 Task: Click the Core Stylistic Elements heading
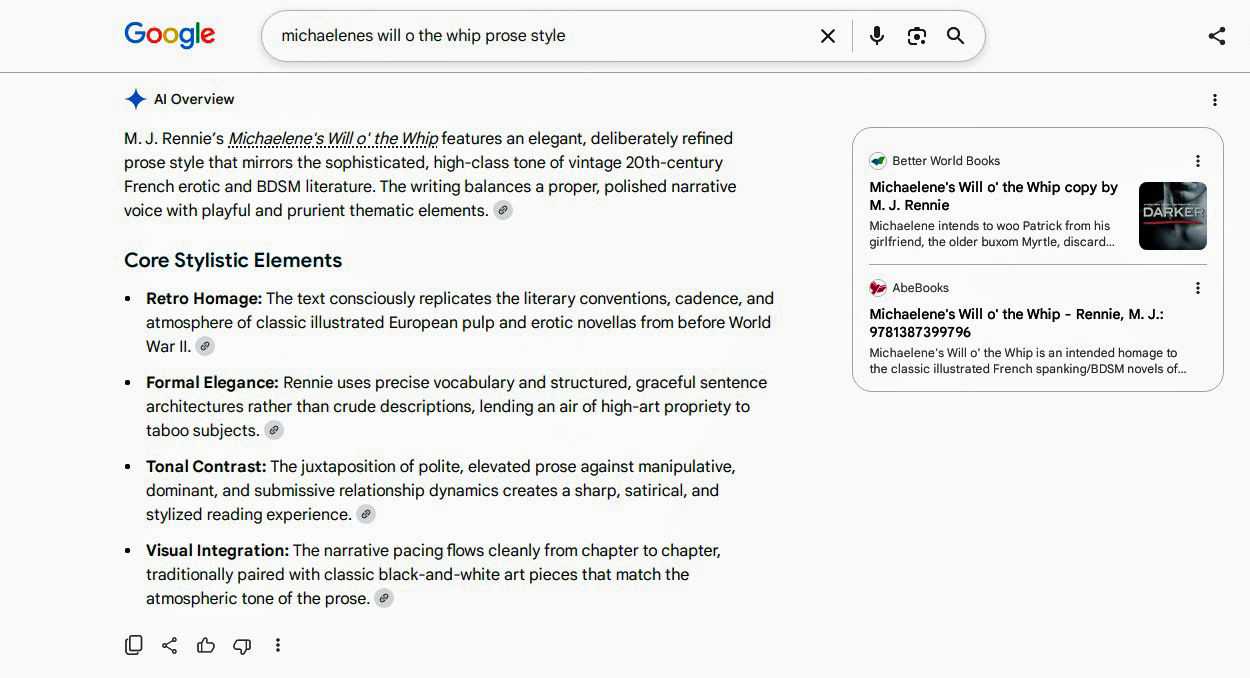click(233, 260)
